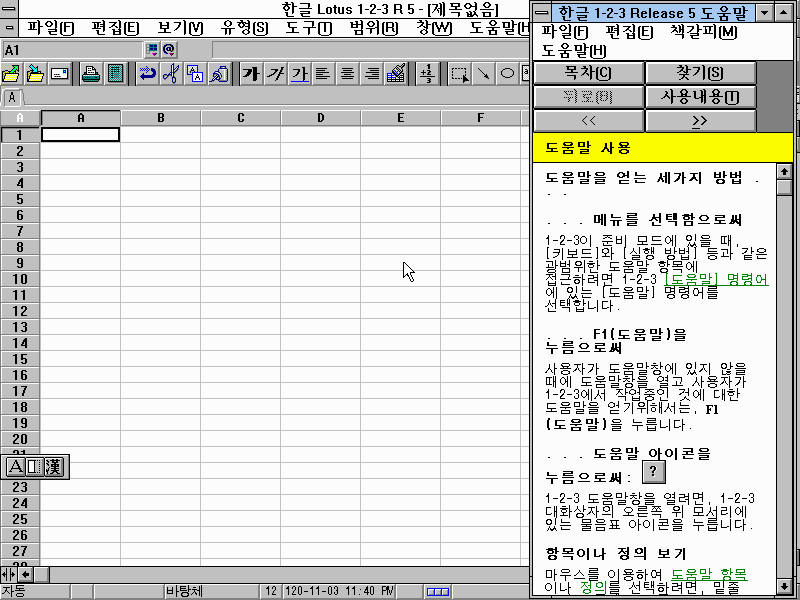Screen dimensions: 800x600
Task: Click the Open File icon in the toolbar
Action: [11, 74]
